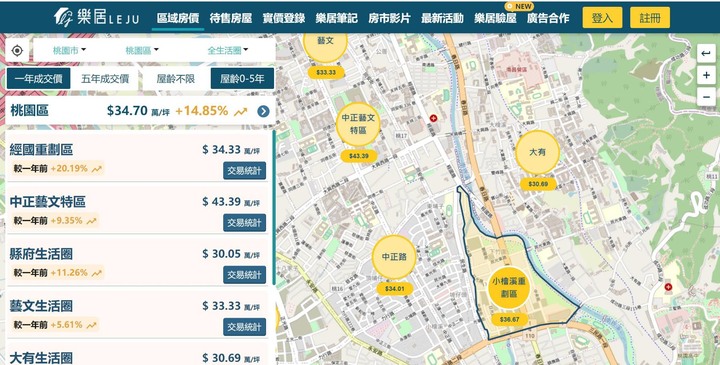Select the 五年成交價 toggle
The image size is (720, 365).
pyautogui.click(x=105, y=79)
